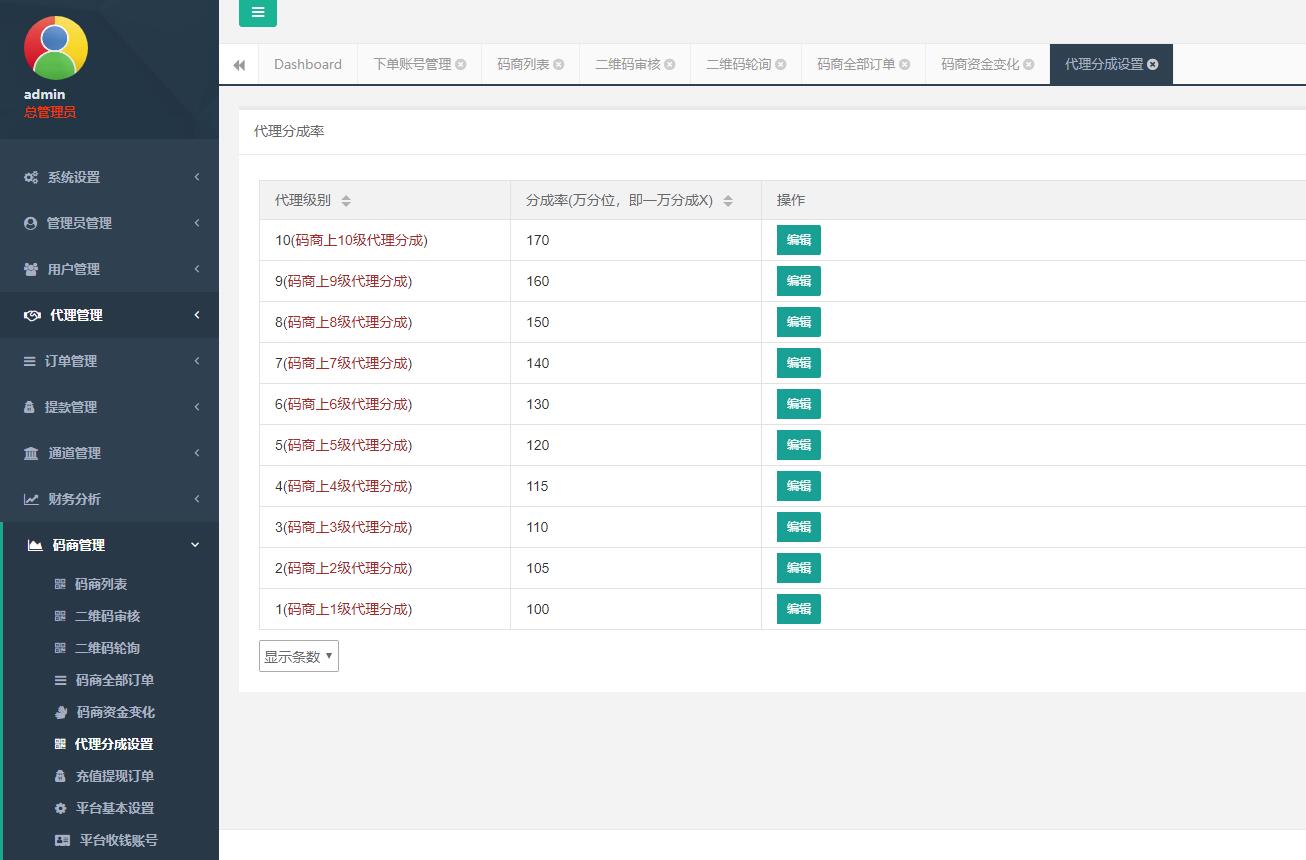Image resolution: width=1306 pixels, height=860 pixels.
Task: Switch to the Dashboard tab
Action: tap(307, 64)
